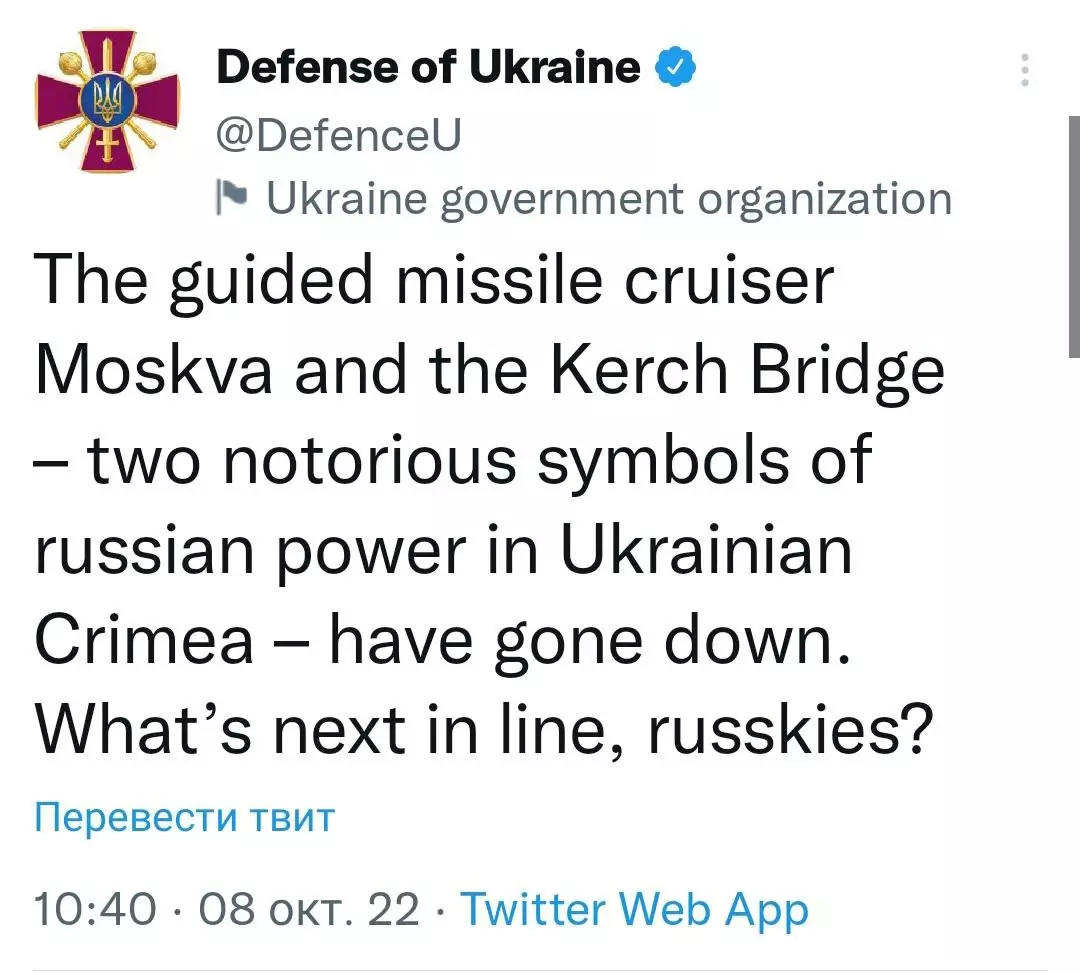The image size is (1080, 973).
Task: Click the flag icon beside government label
Action: tap(231, 197)
